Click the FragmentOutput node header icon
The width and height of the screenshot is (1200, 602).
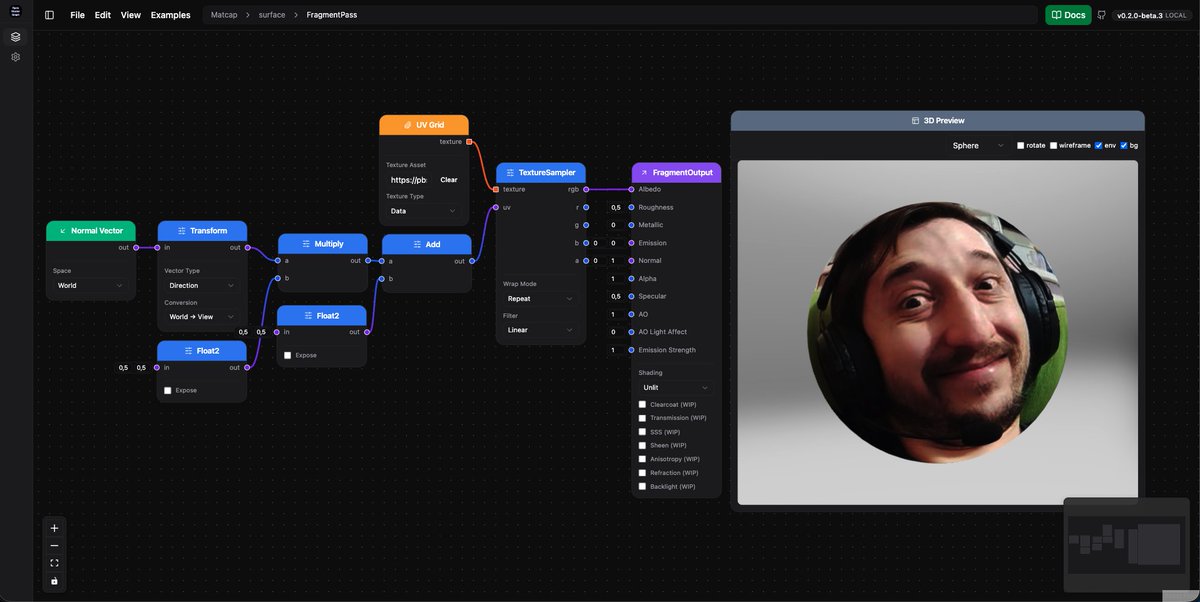tap(644, 172)
